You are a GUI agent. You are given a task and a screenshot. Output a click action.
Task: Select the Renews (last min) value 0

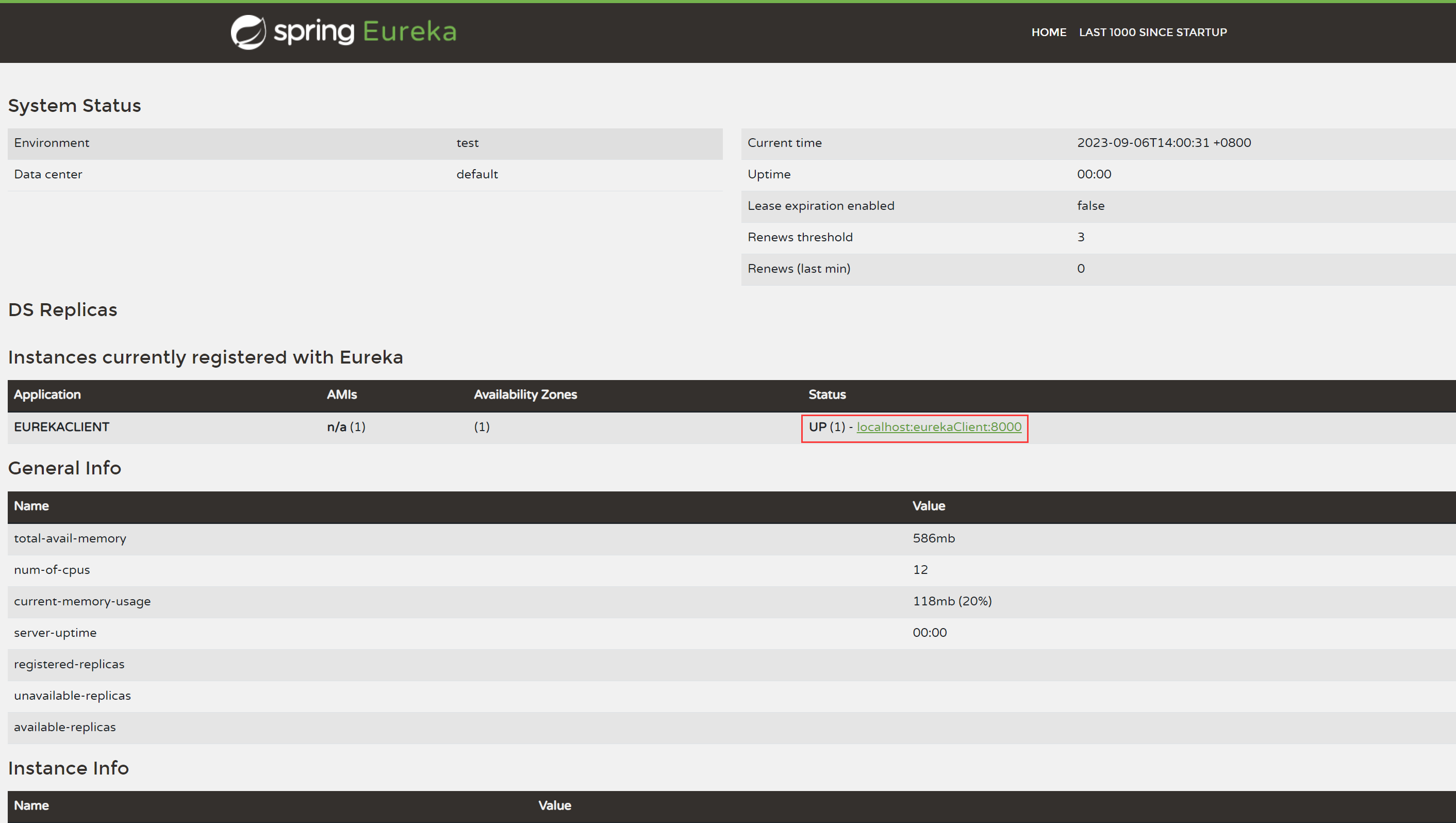tap(1081, 269)
